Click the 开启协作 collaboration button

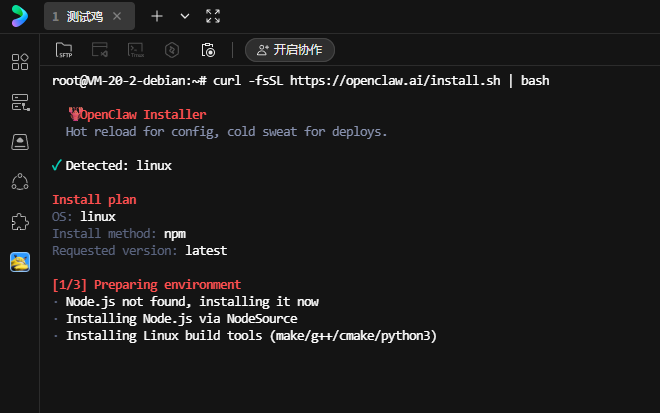[290, 50]
